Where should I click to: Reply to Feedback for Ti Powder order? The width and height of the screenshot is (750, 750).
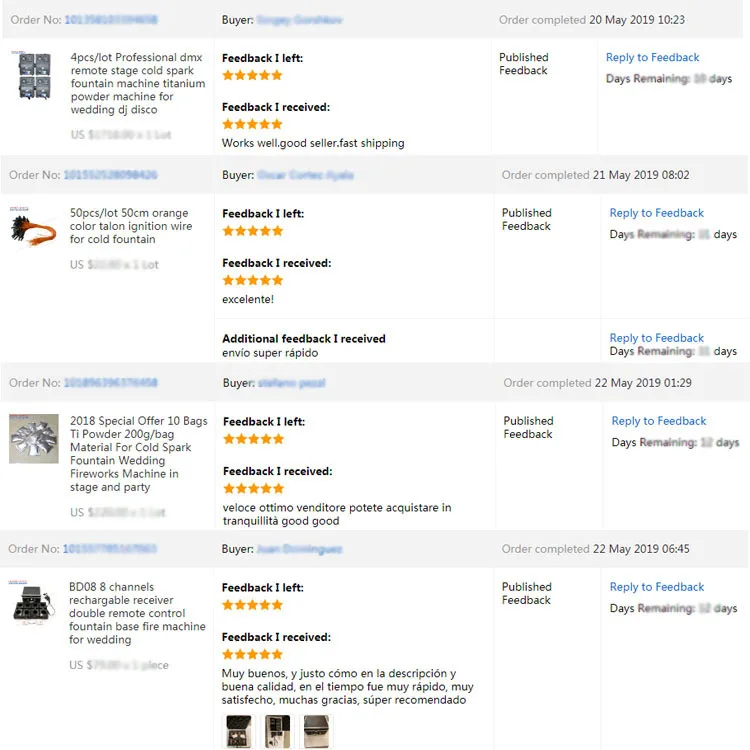pyautogui.click(x=658, y=421)
